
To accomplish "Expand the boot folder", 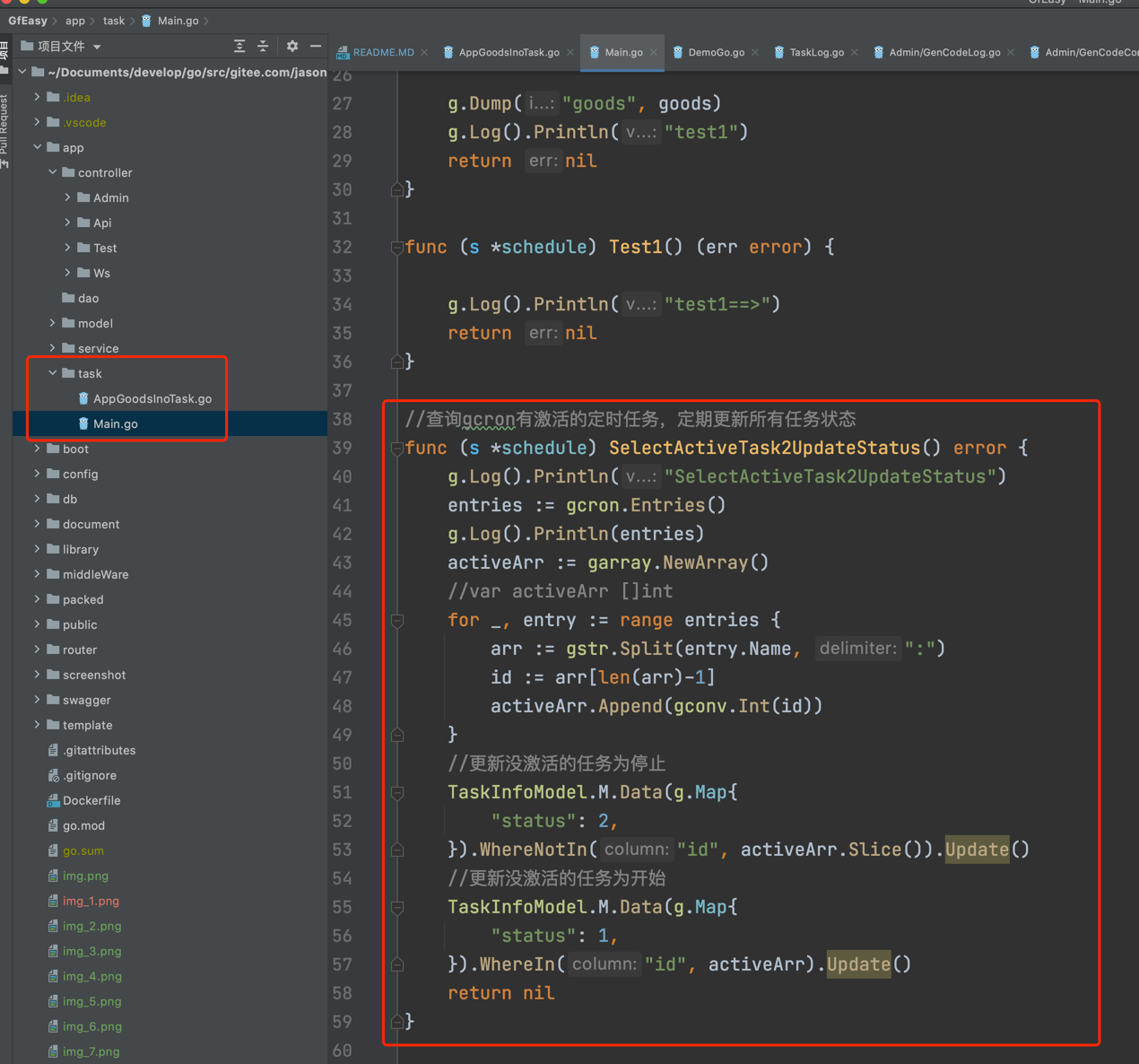I will click(x=37, y=449).
